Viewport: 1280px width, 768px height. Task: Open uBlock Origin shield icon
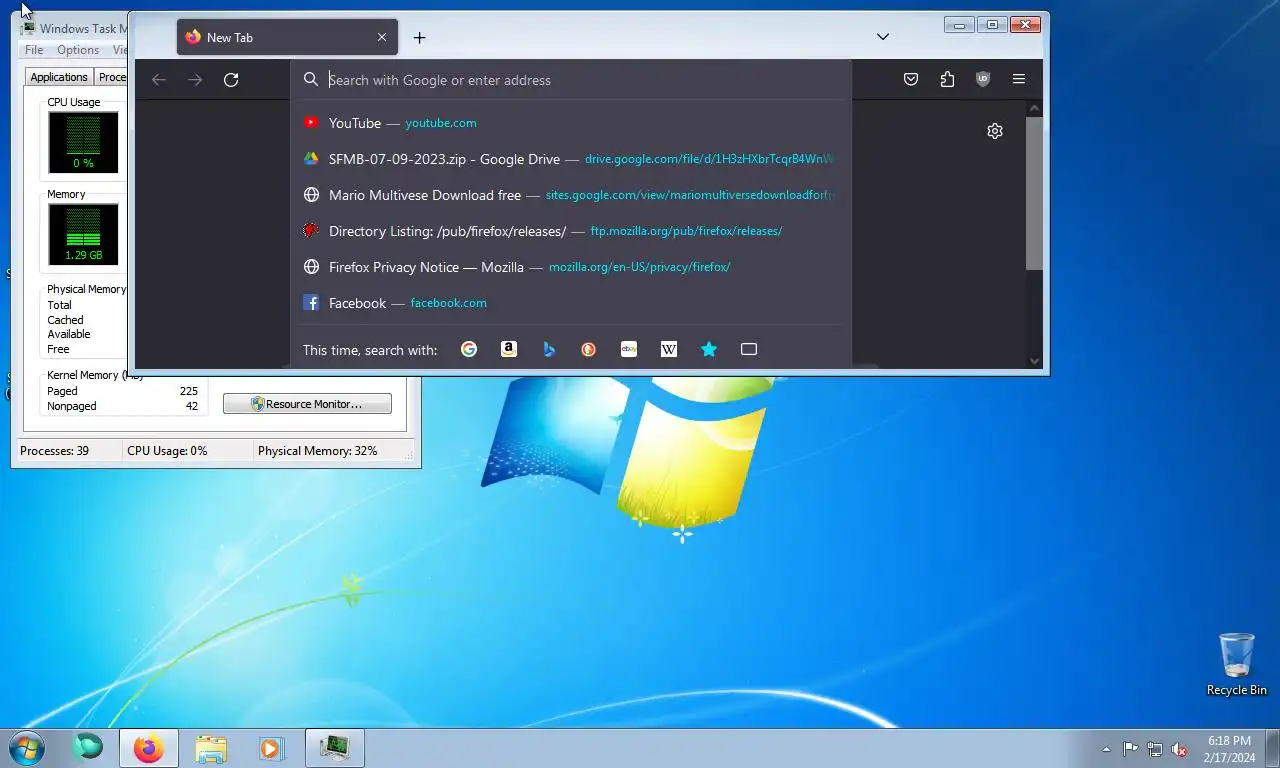[x=983, y=79]
